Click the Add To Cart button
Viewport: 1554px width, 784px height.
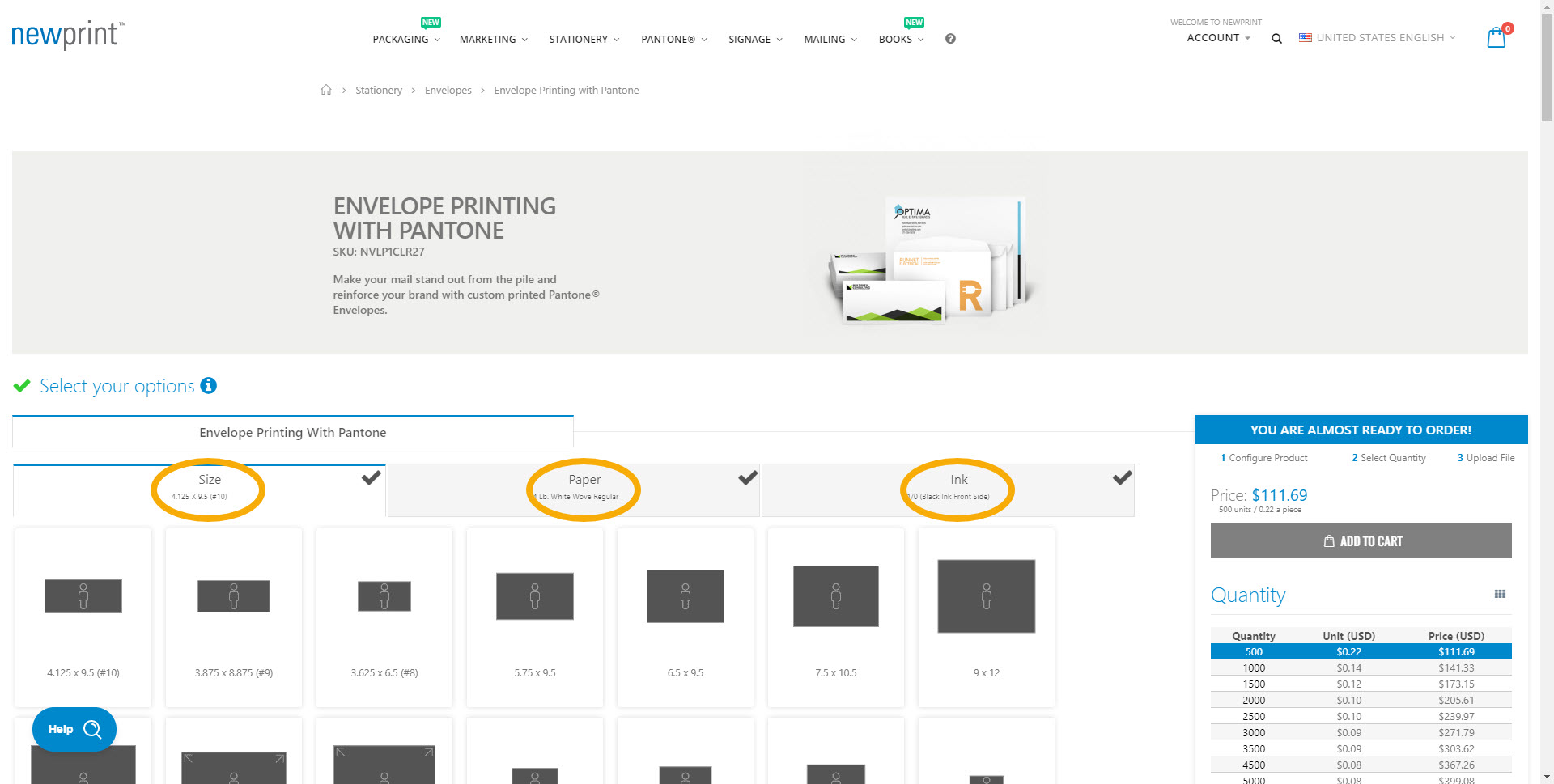click(x=1361, y=540)
